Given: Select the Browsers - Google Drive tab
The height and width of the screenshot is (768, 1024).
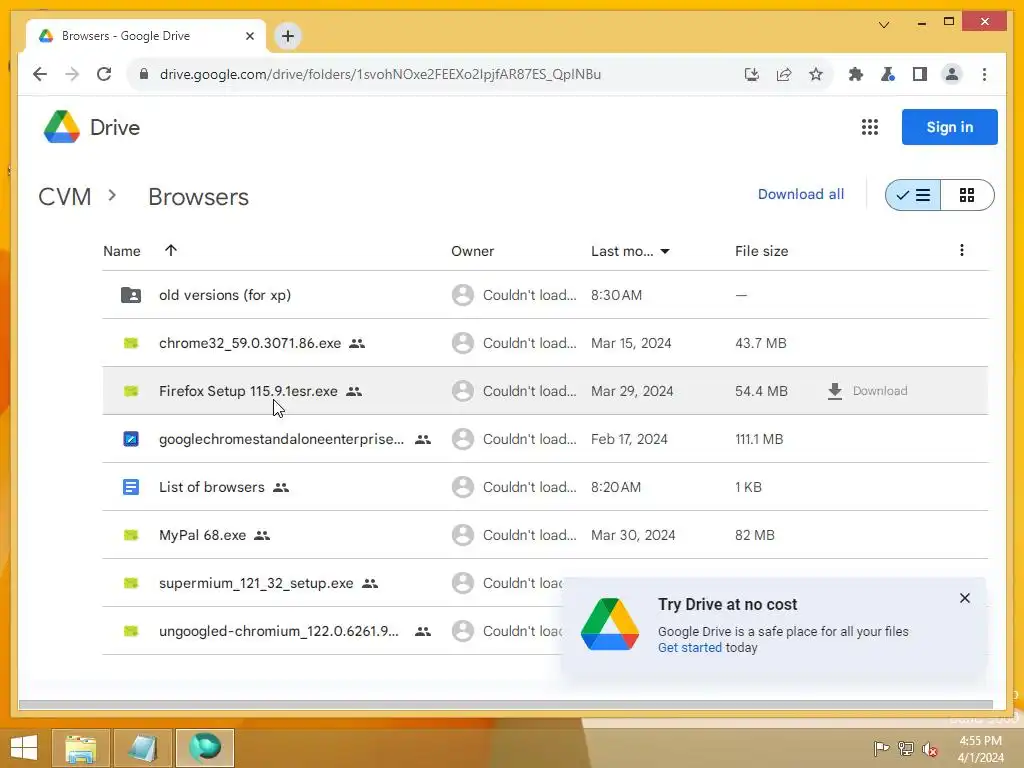Looking at the screenshot, I should coord(146,36).
